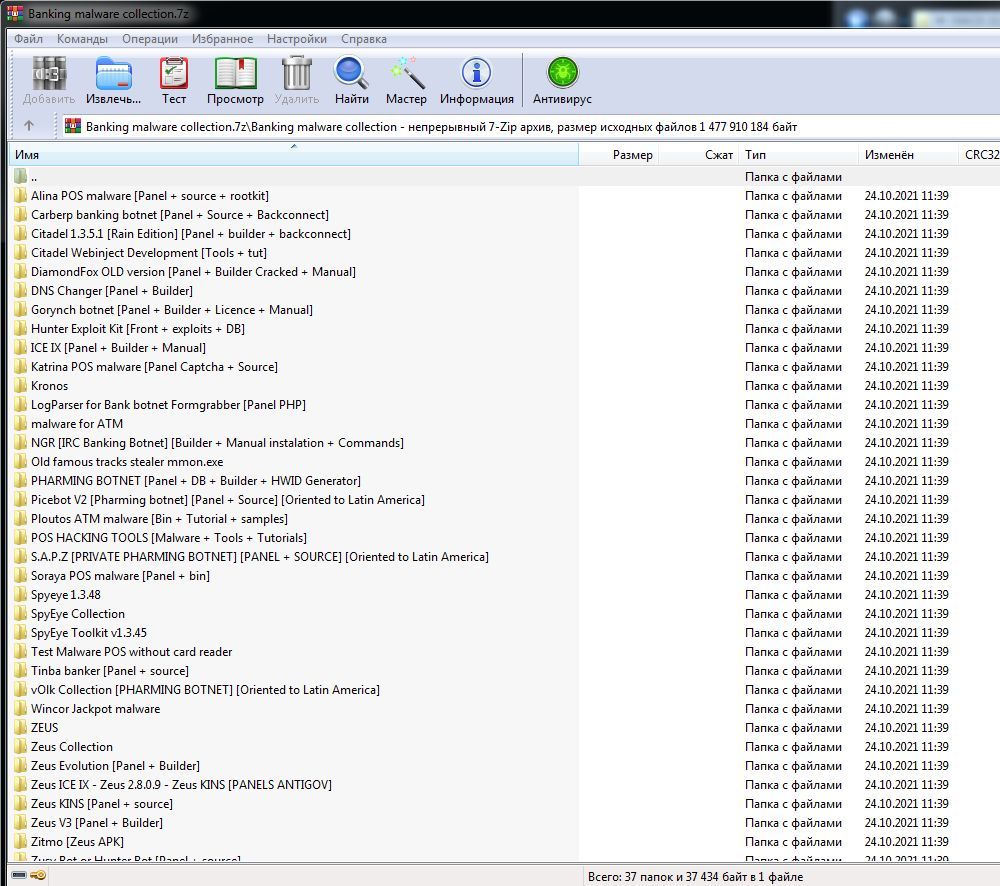1000x886 pixels.
Task: Select Soraya POS malware folder
Action: [120, 575]
